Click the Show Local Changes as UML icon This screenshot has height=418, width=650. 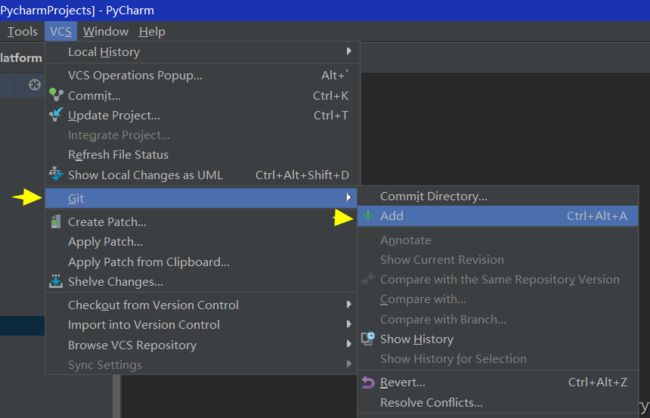click(56, 174)
